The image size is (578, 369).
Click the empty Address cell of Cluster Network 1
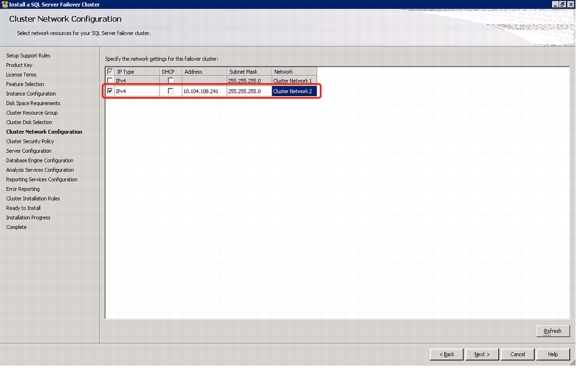point(204,80)
